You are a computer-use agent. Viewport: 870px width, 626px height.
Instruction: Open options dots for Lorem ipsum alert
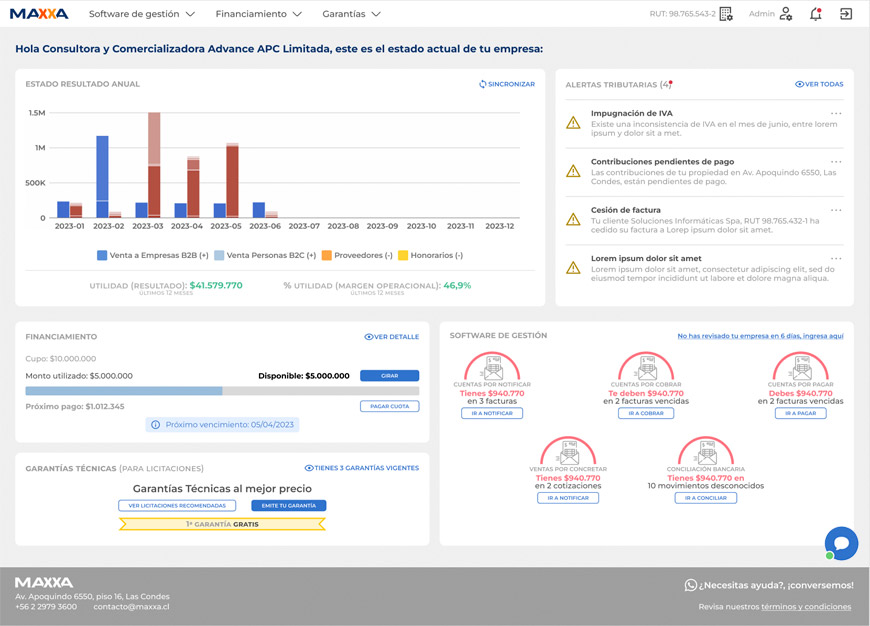836,258
